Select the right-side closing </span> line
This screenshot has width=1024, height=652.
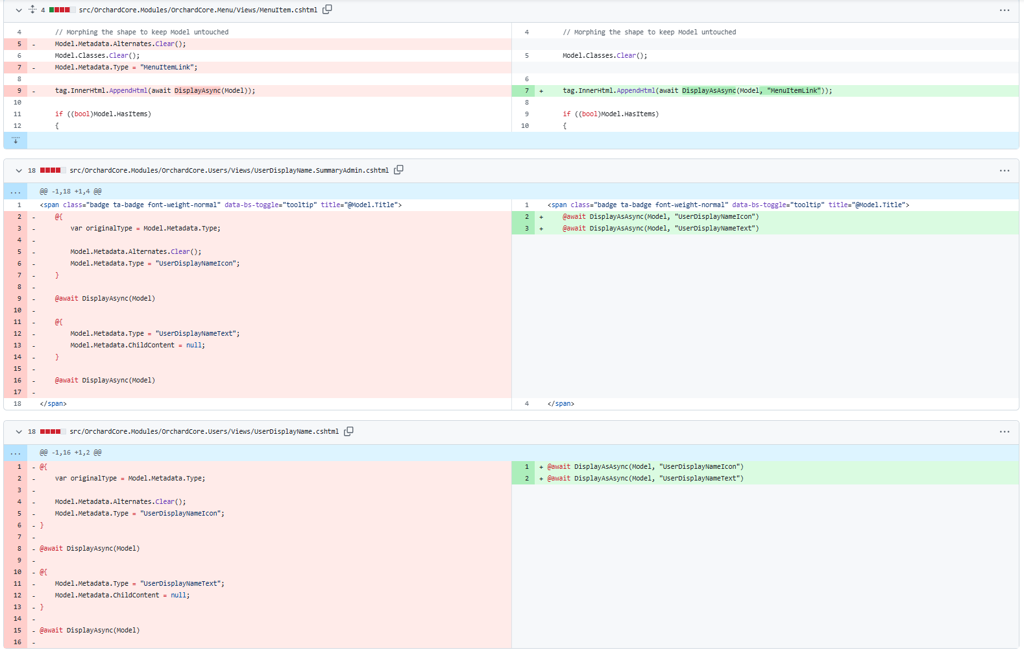pos(560,404)
